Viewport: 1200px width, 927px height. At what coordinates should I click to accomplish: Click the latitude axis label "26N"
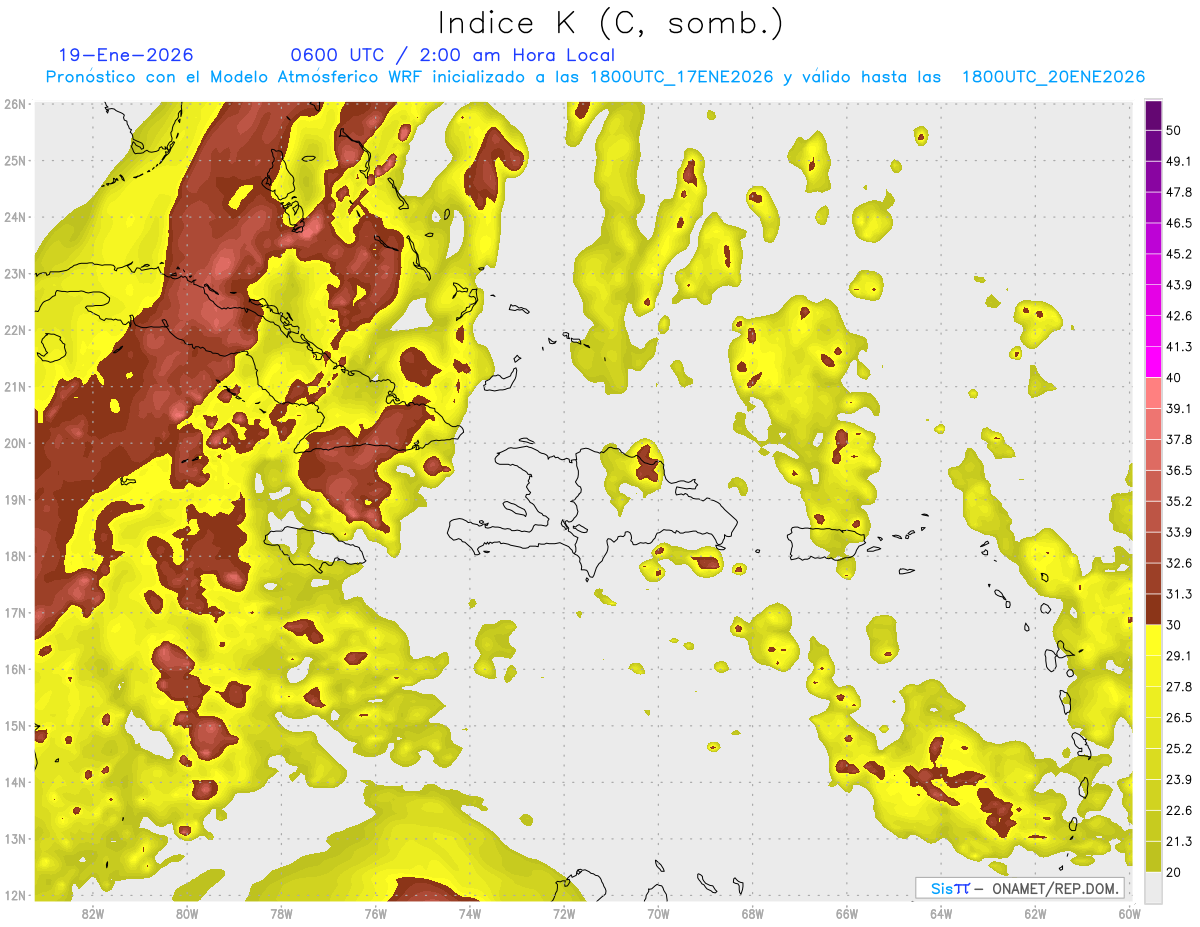pos(16,104)
